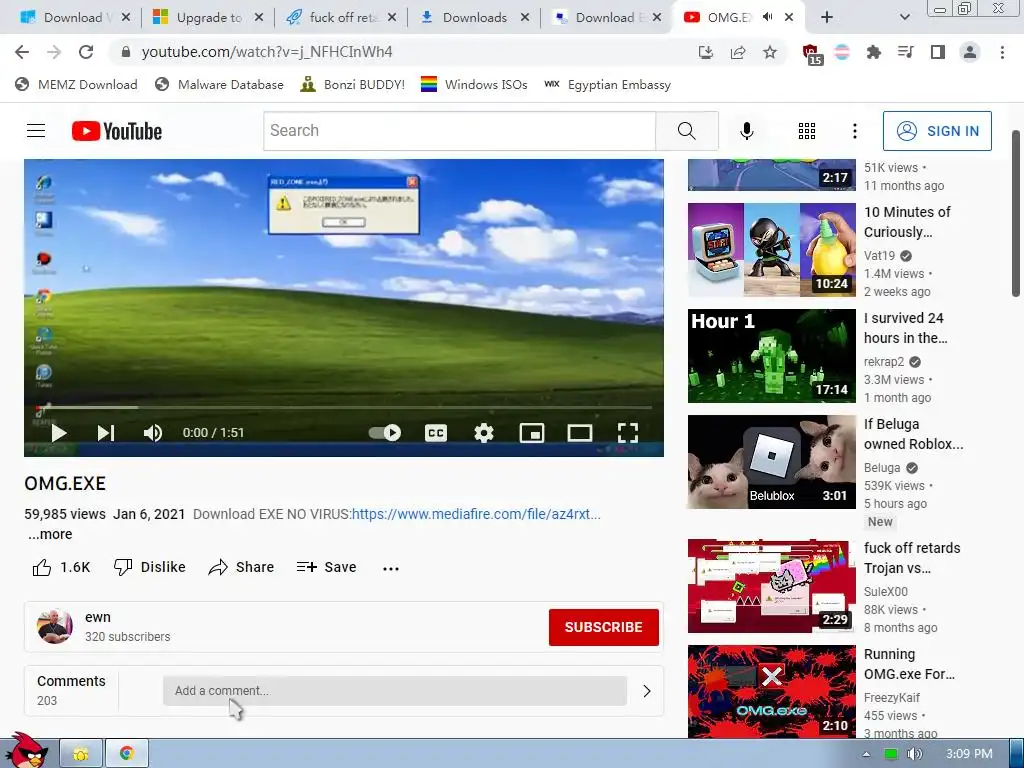Click the Add a comment field
Viewport: 1024px width, 768px height.
pyautogui.click(x=394, y=690)
